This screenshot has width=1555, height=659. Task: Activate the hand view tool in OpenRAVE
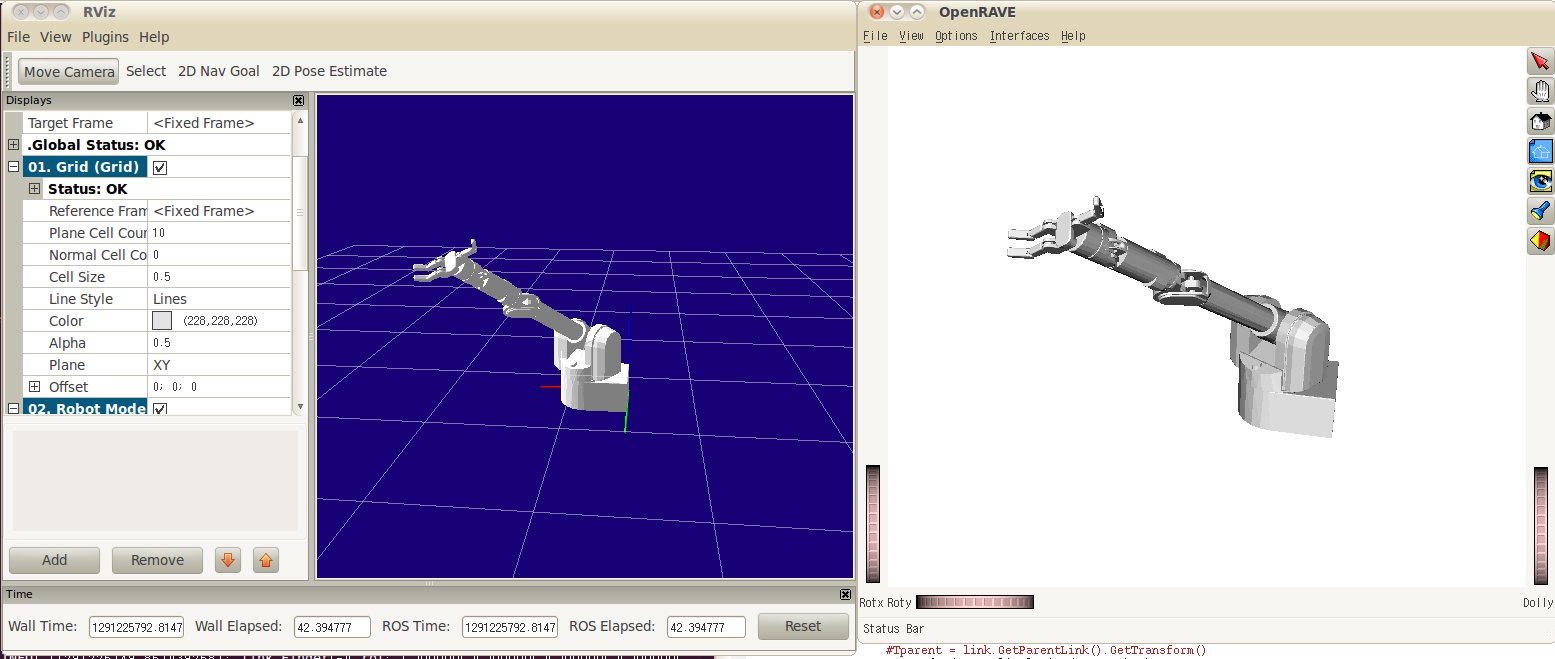[1540, 91]
